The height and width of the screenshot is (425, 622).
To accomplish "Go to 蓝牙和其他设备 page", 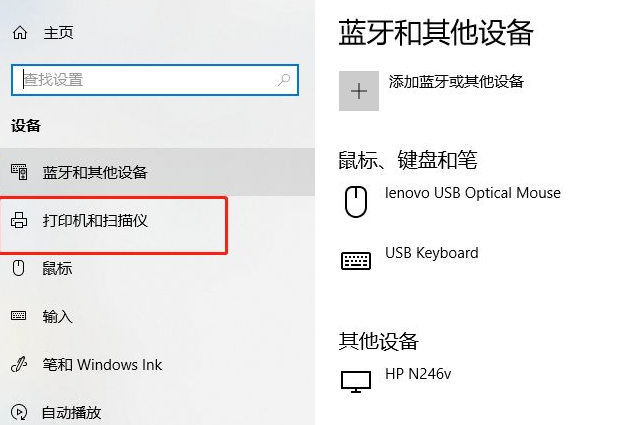I will point(95,172).
